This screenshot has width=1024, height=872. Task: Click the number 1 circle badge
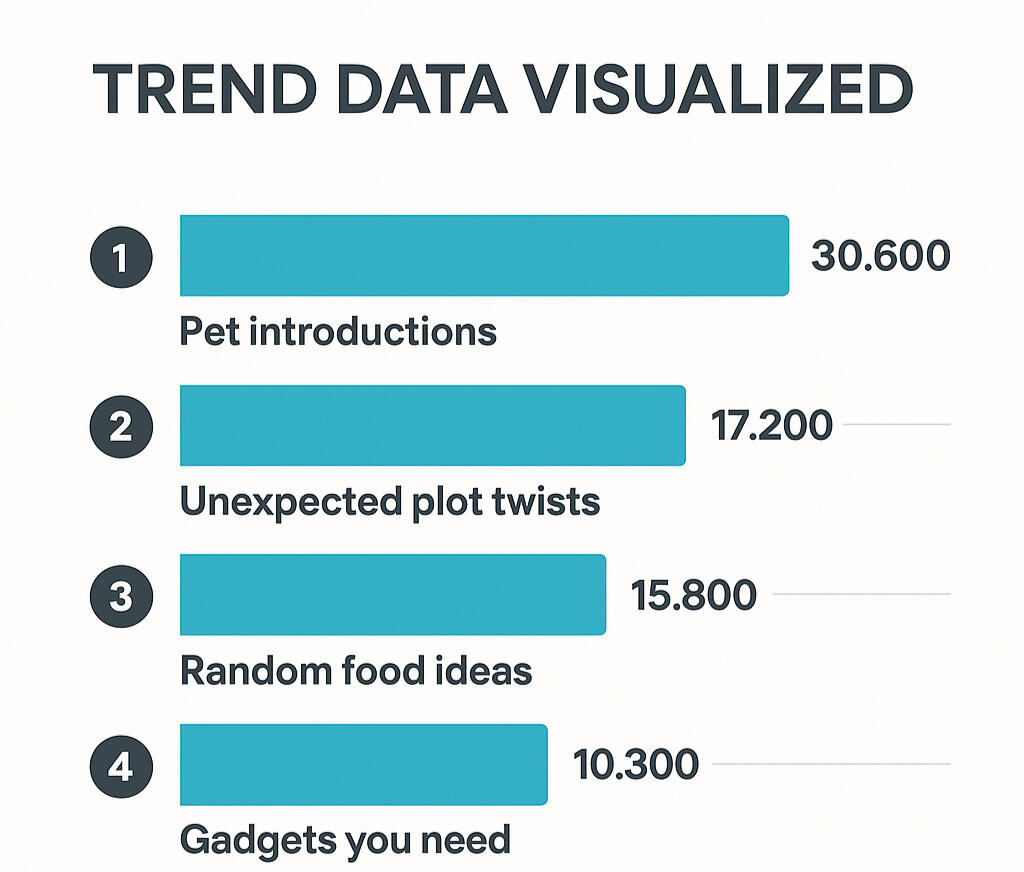coord(121,257)
